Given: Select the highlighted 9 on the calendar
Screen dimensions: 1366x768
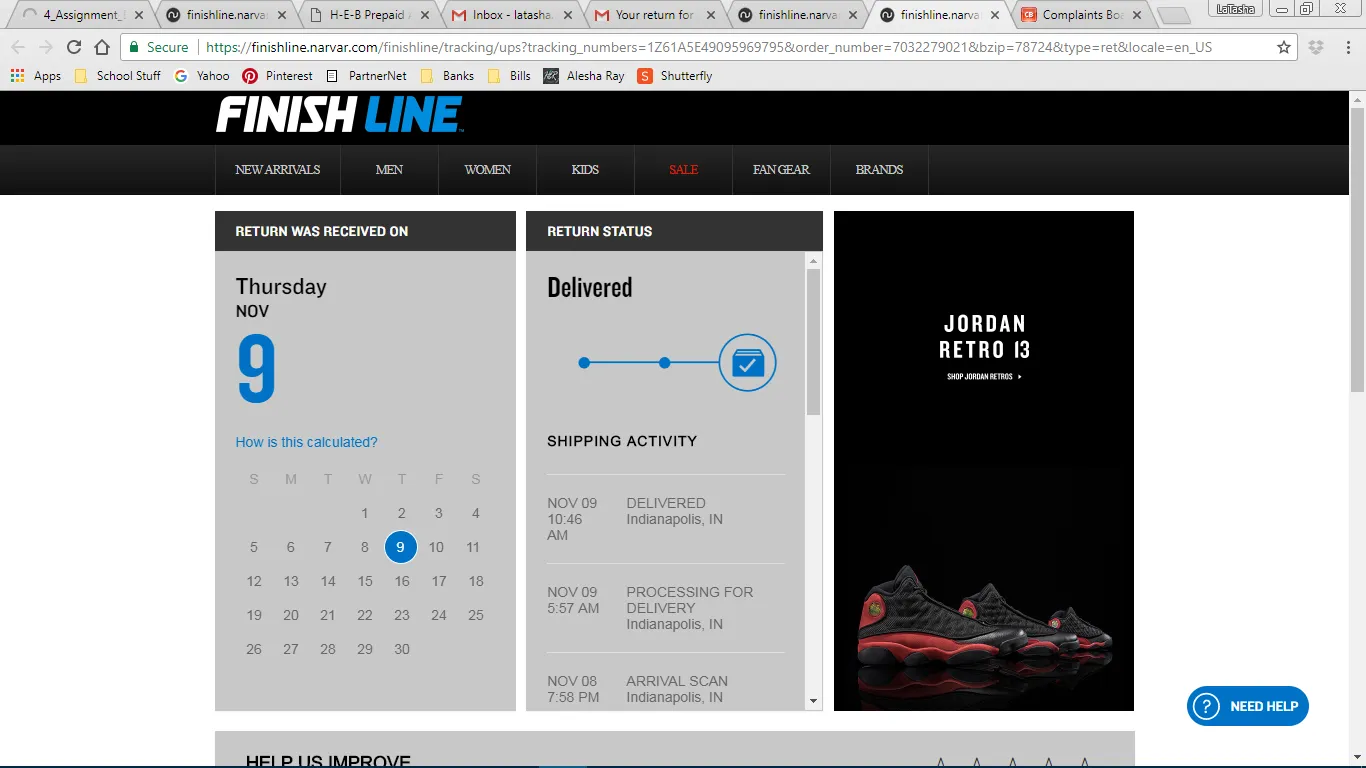Looking at the screenshot, I should [400, 547].
